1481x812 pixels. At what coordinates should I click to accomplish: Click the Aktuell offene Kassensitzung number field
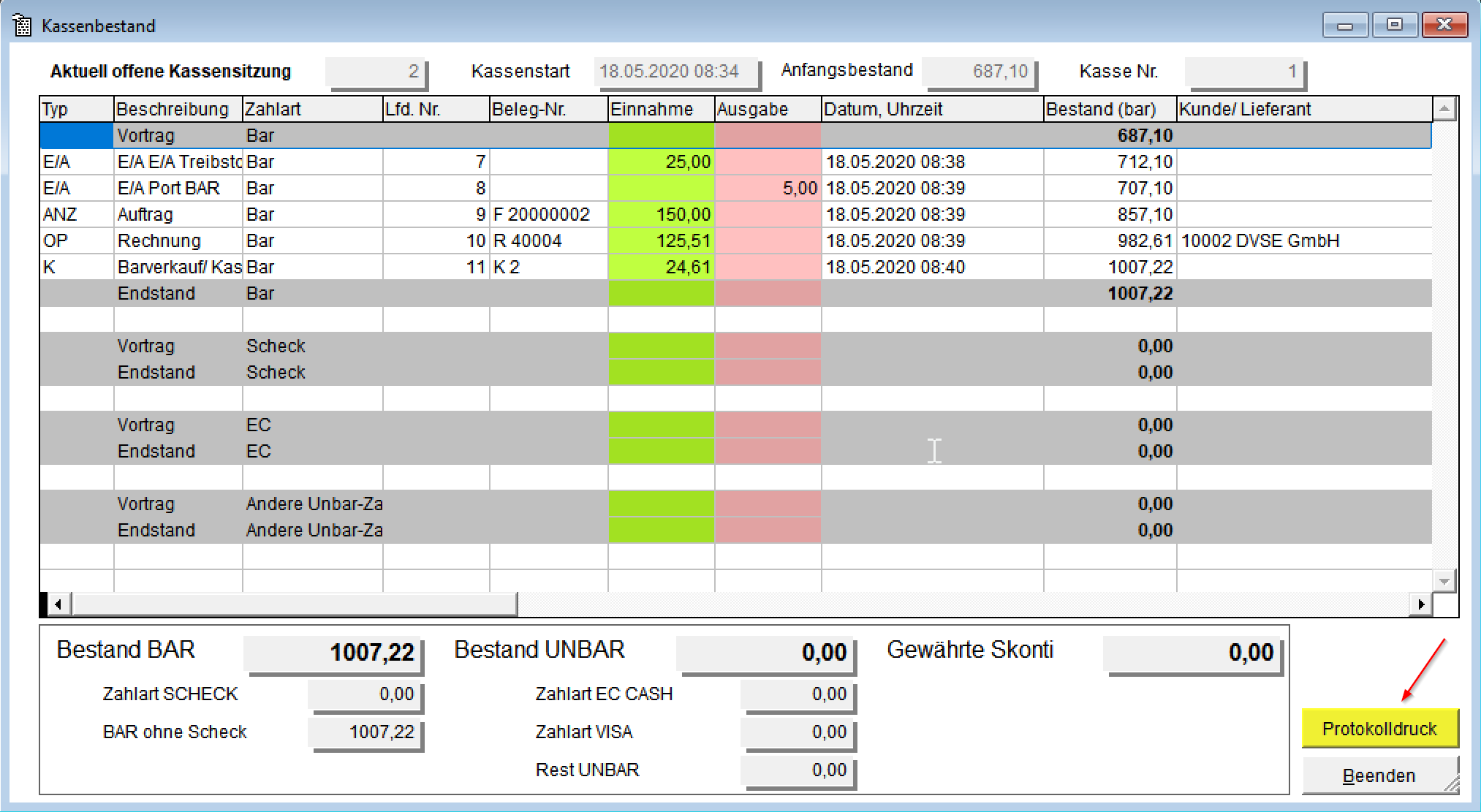click(376, 72)
